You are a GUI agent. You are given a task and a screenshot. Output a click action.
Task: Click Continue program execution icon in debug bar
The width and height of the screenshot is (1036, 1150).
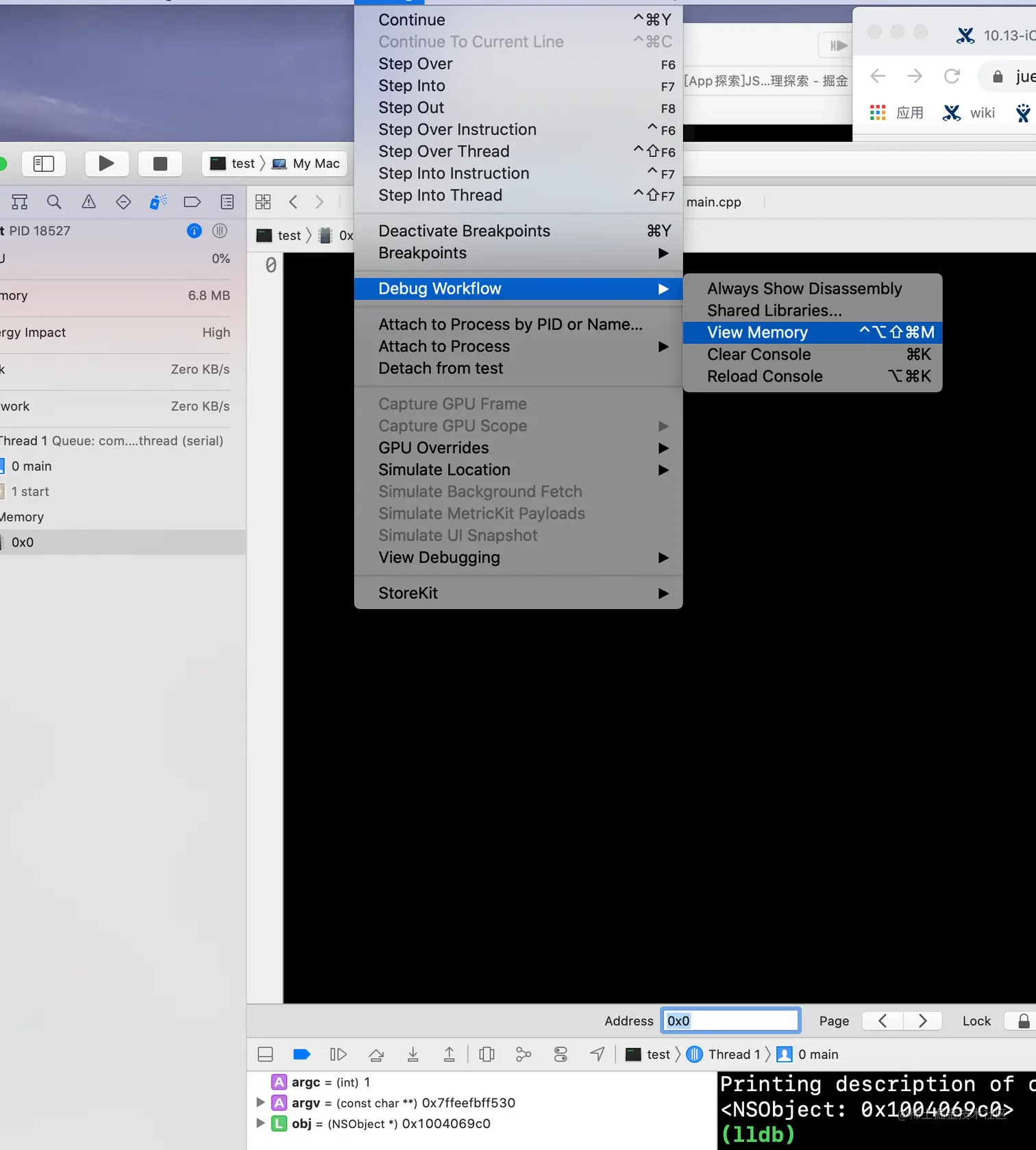[338, 1054]
